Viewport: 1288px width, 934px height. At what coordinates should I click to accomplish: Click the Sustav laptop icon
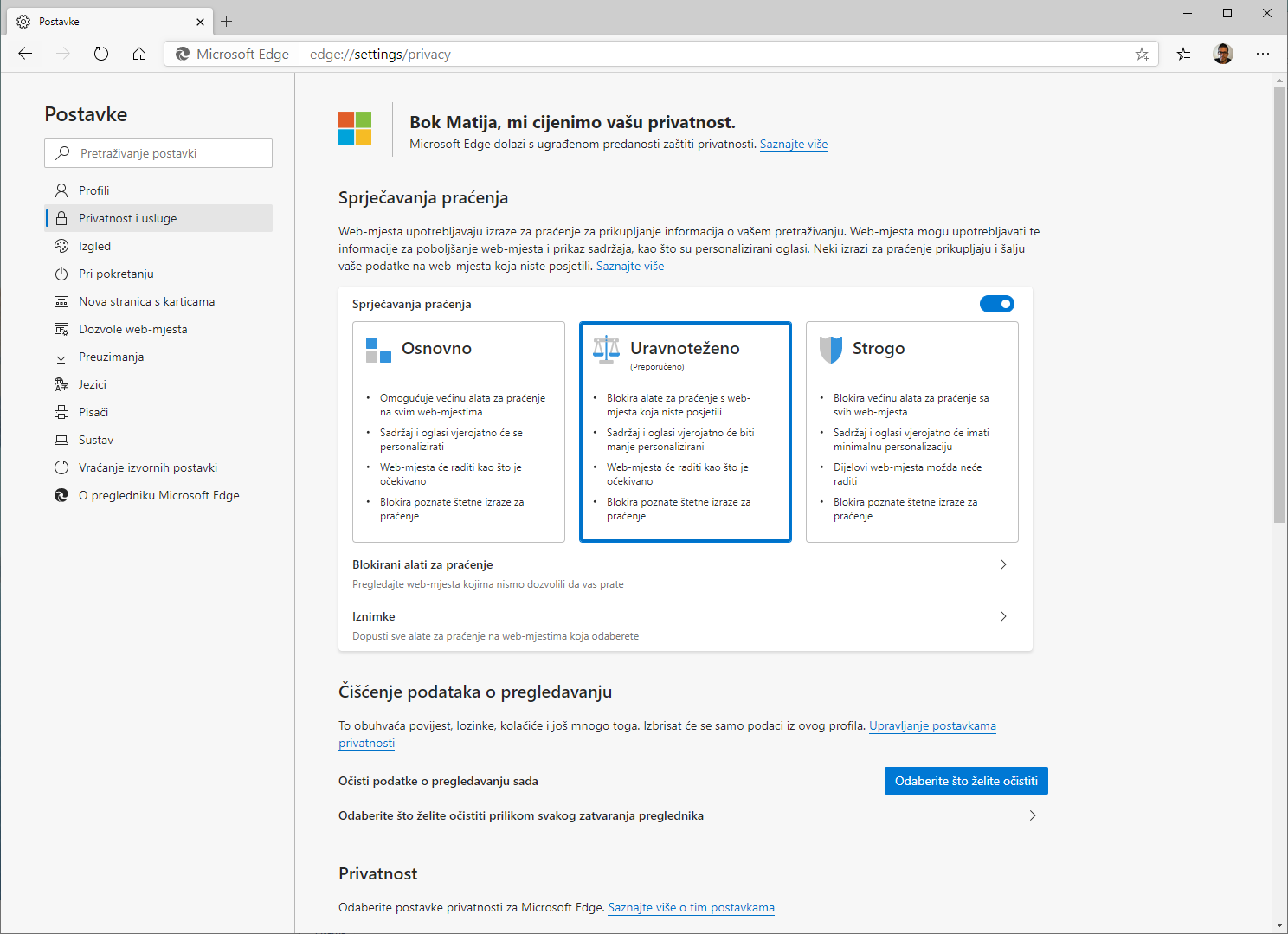61,440
